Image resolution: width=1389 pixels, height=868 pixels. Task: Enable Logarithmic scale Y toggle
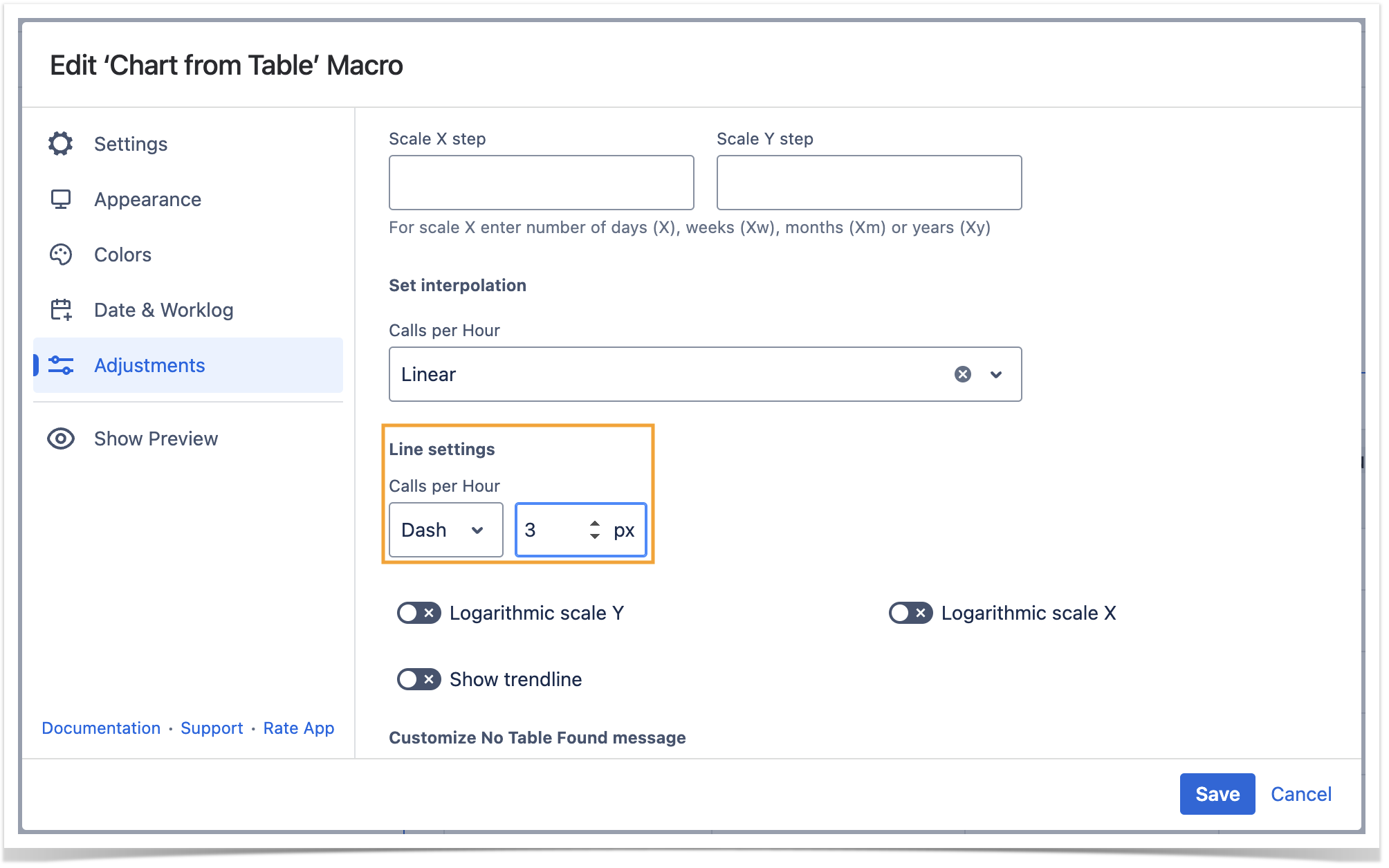point(418,613)
